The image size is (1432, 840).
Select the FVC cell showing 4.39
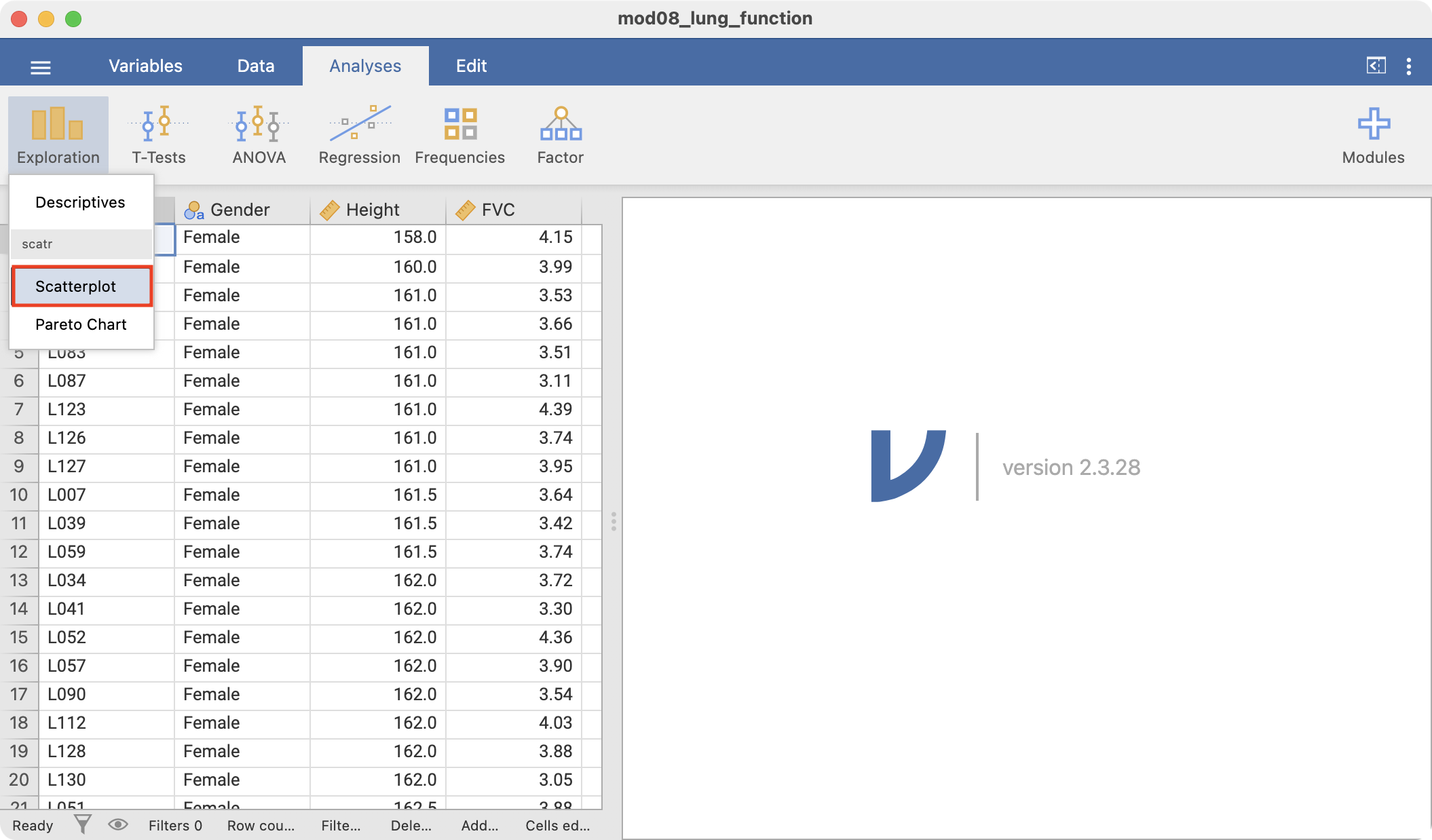[514, 409]
